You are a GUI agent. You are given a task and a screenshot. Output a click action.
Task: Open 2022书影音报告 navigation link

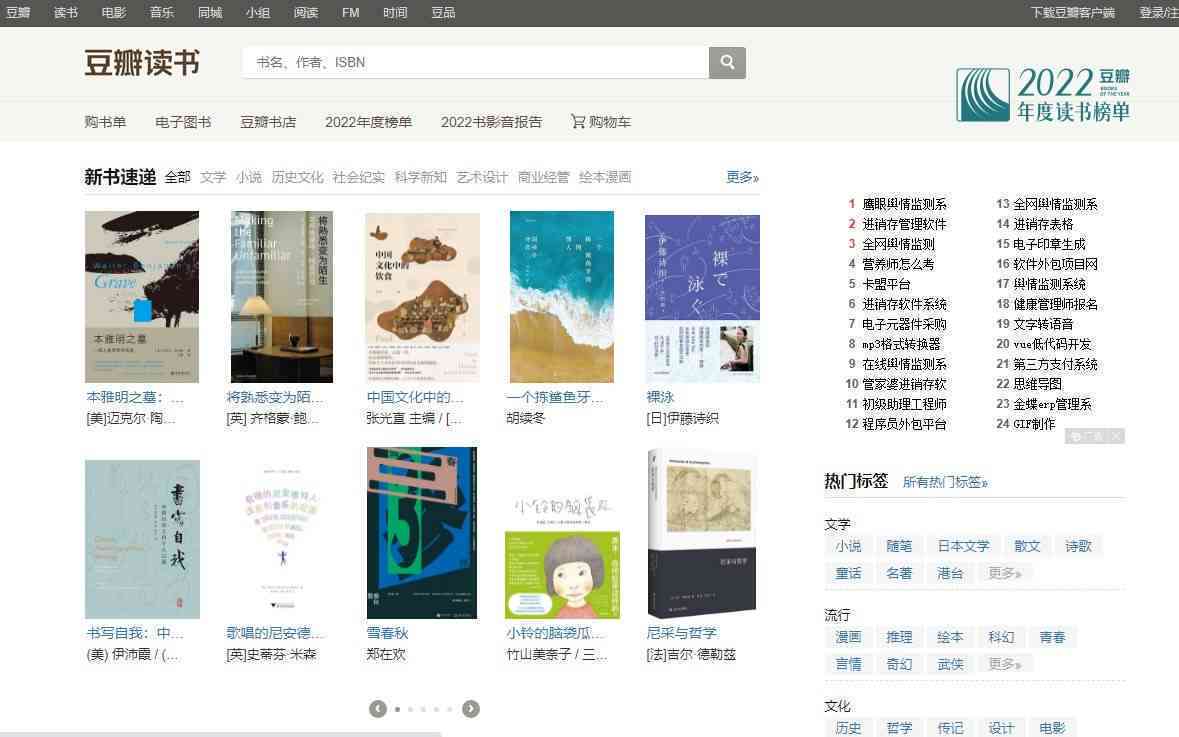click(491, 122)
